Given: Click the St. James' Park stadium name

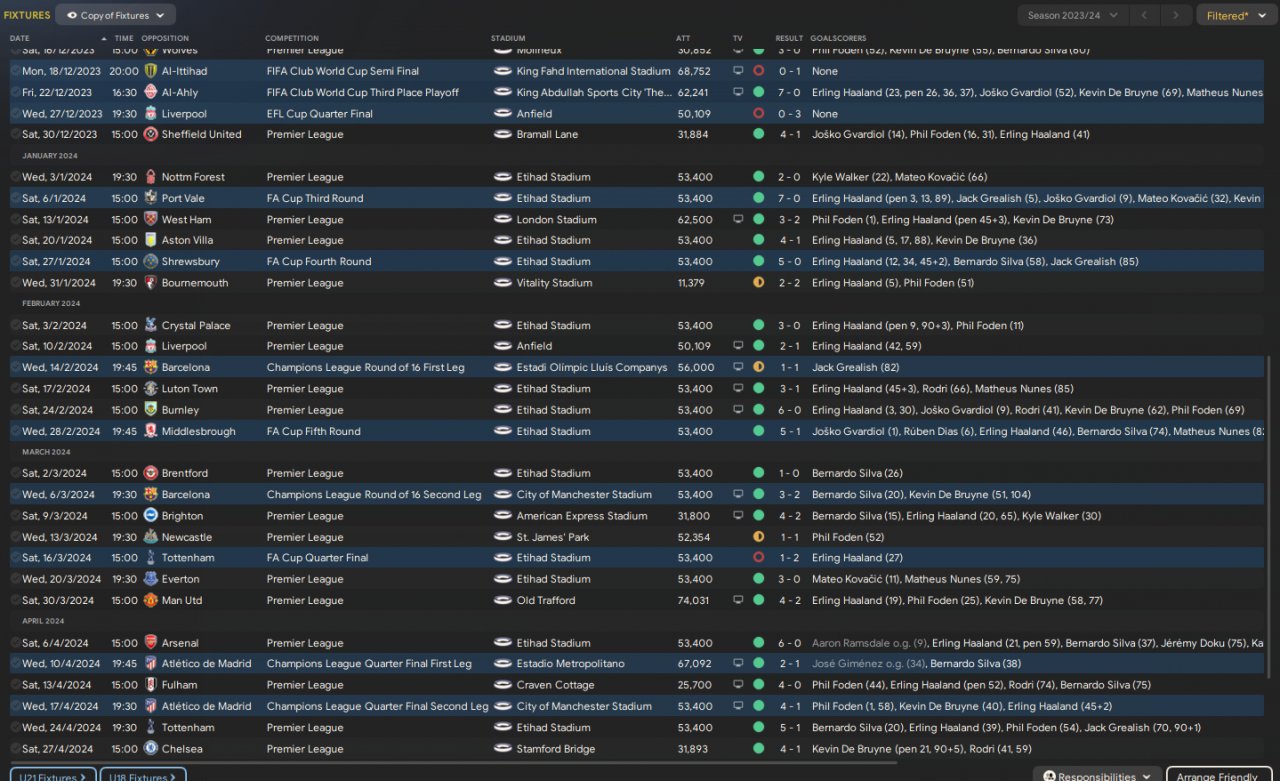Looking at the screenshot, I should pyautogui.click(x=553, y=537).
